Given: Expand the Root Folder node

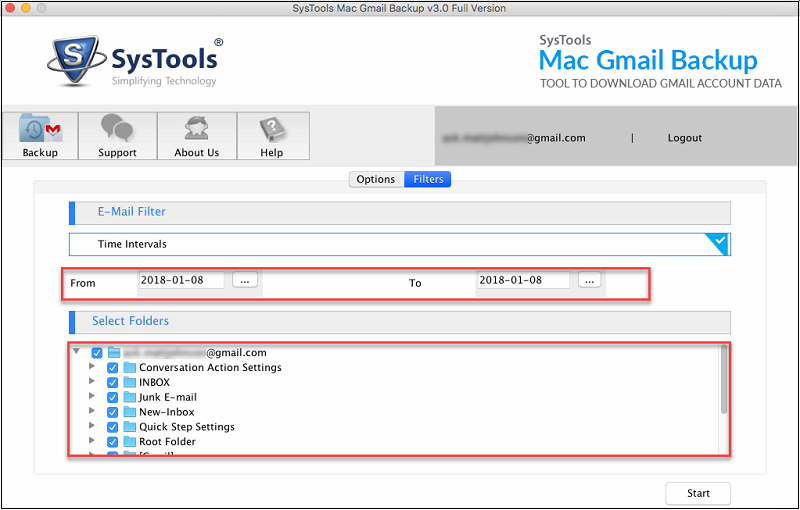Looking at the screenshot, I should pyautogui.click(x=92, y=440).
